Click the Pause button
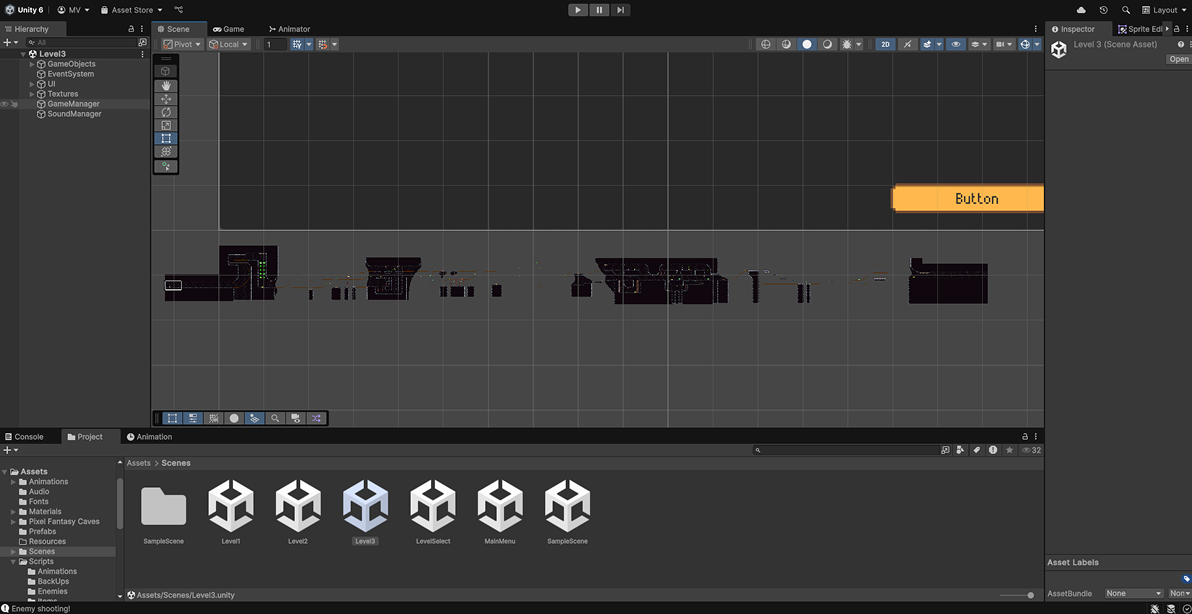 click(599, 10)
